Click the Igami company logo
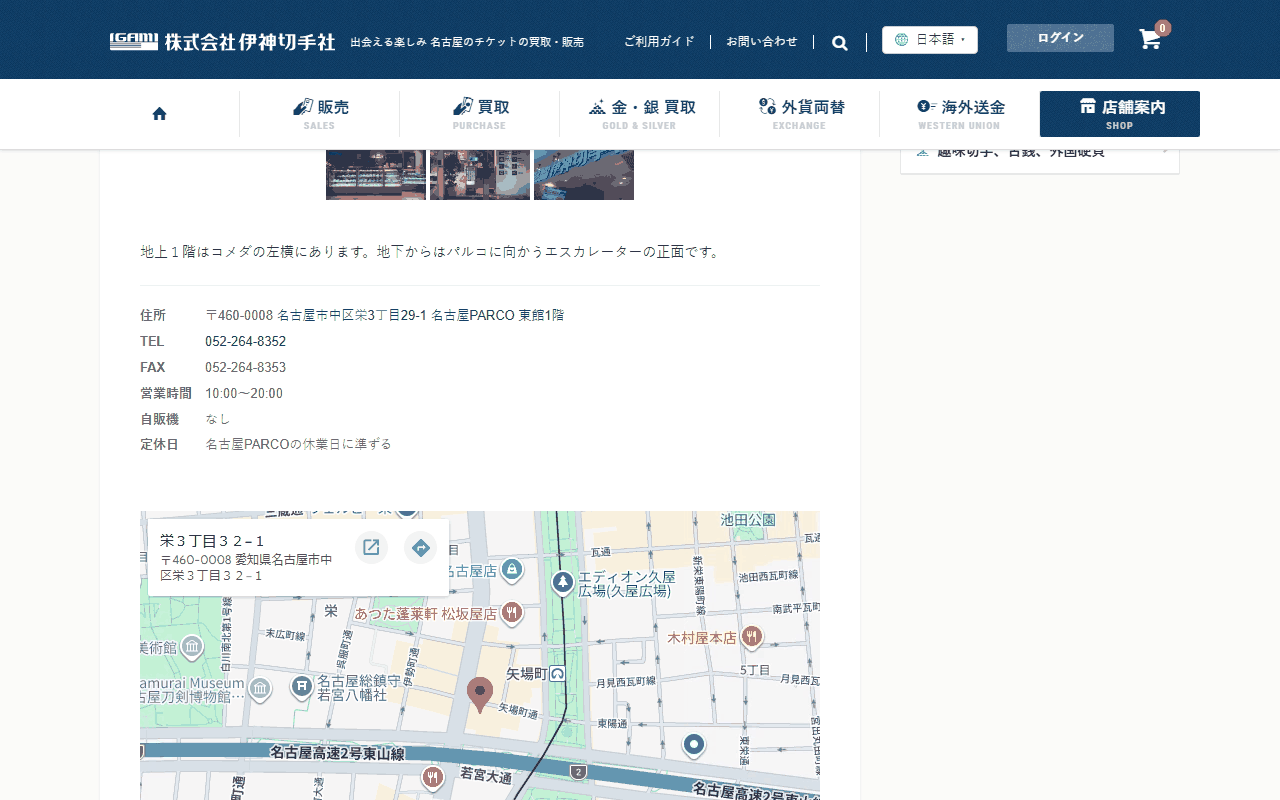 pos(222,42)
